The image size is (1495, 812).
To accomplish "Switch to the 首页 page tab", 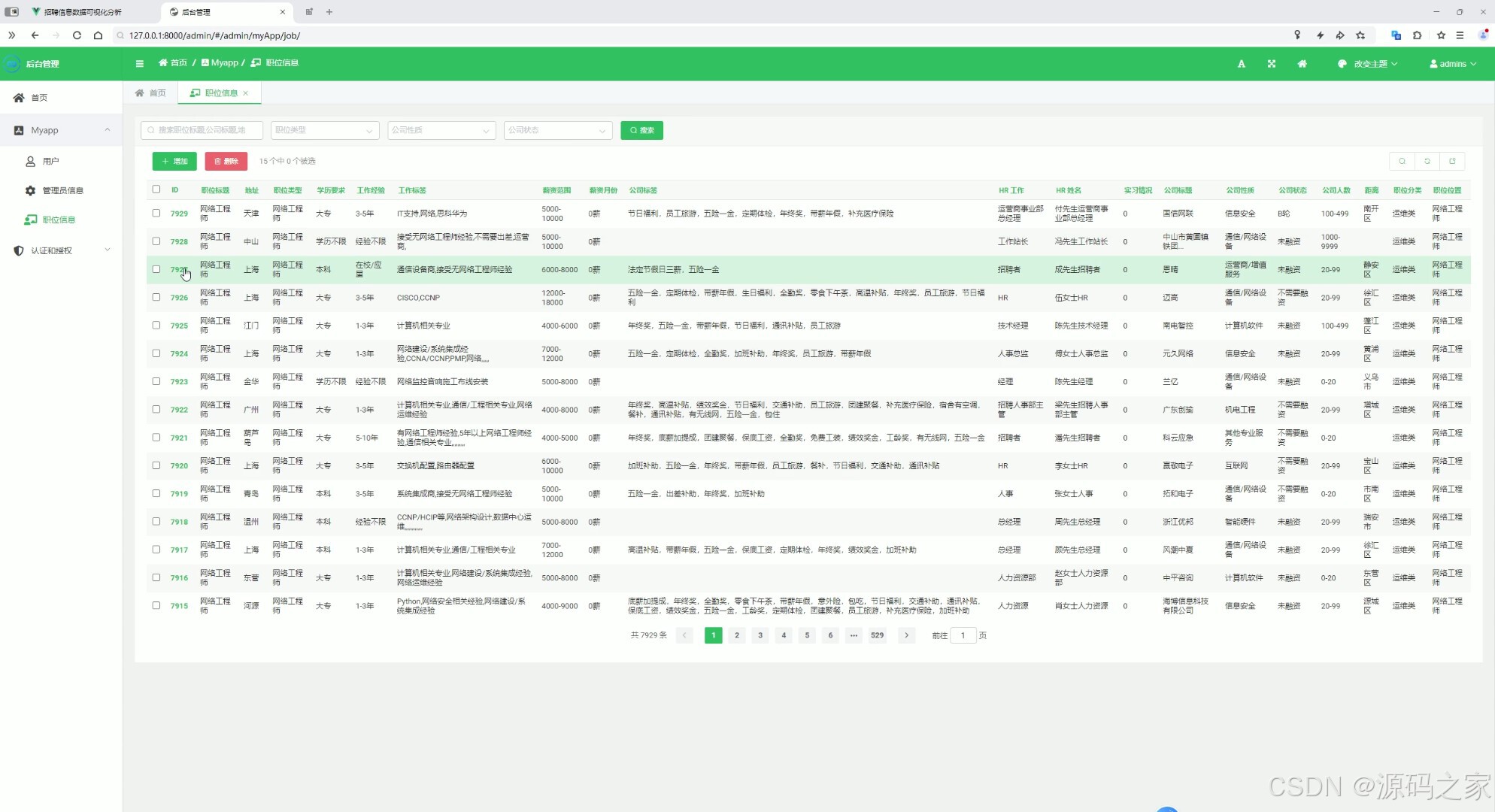I will 150,93.
